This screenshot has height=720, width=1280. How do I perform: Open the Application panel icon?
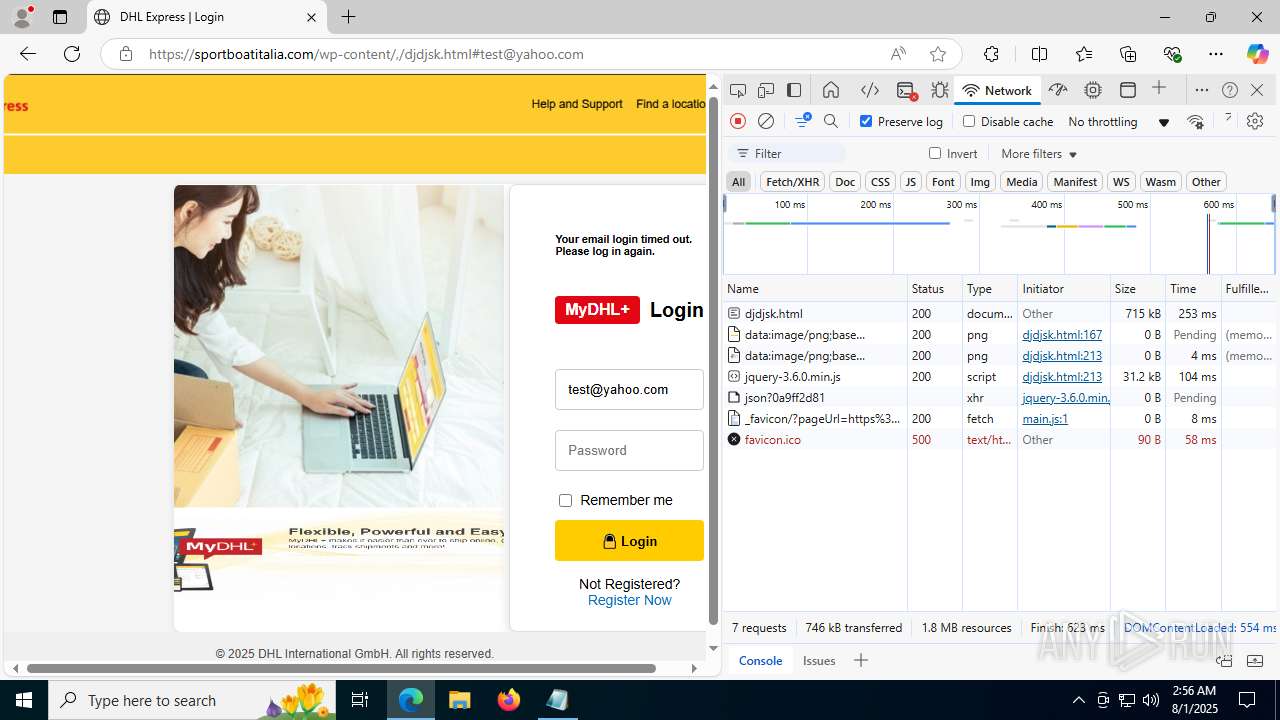(x=1128, y=90)
